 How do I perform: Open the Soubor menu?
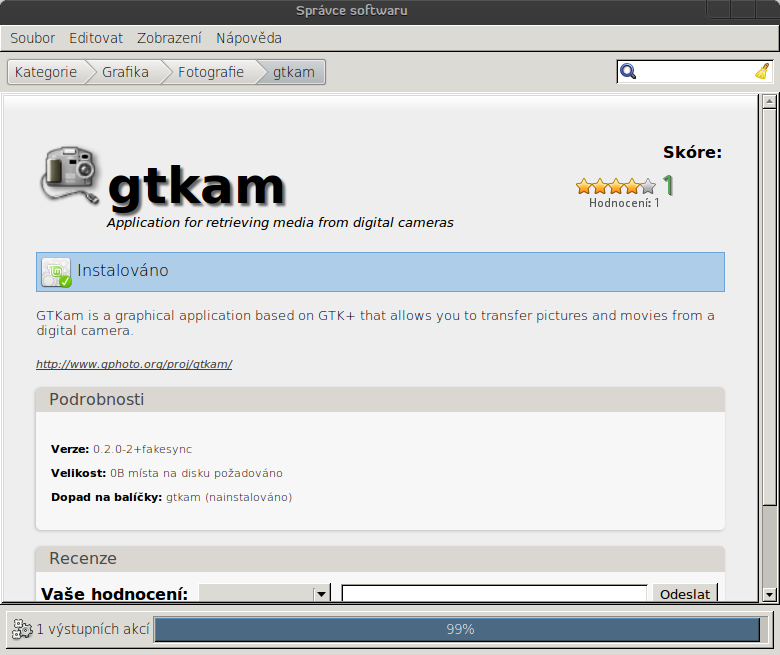coord(32,38)
